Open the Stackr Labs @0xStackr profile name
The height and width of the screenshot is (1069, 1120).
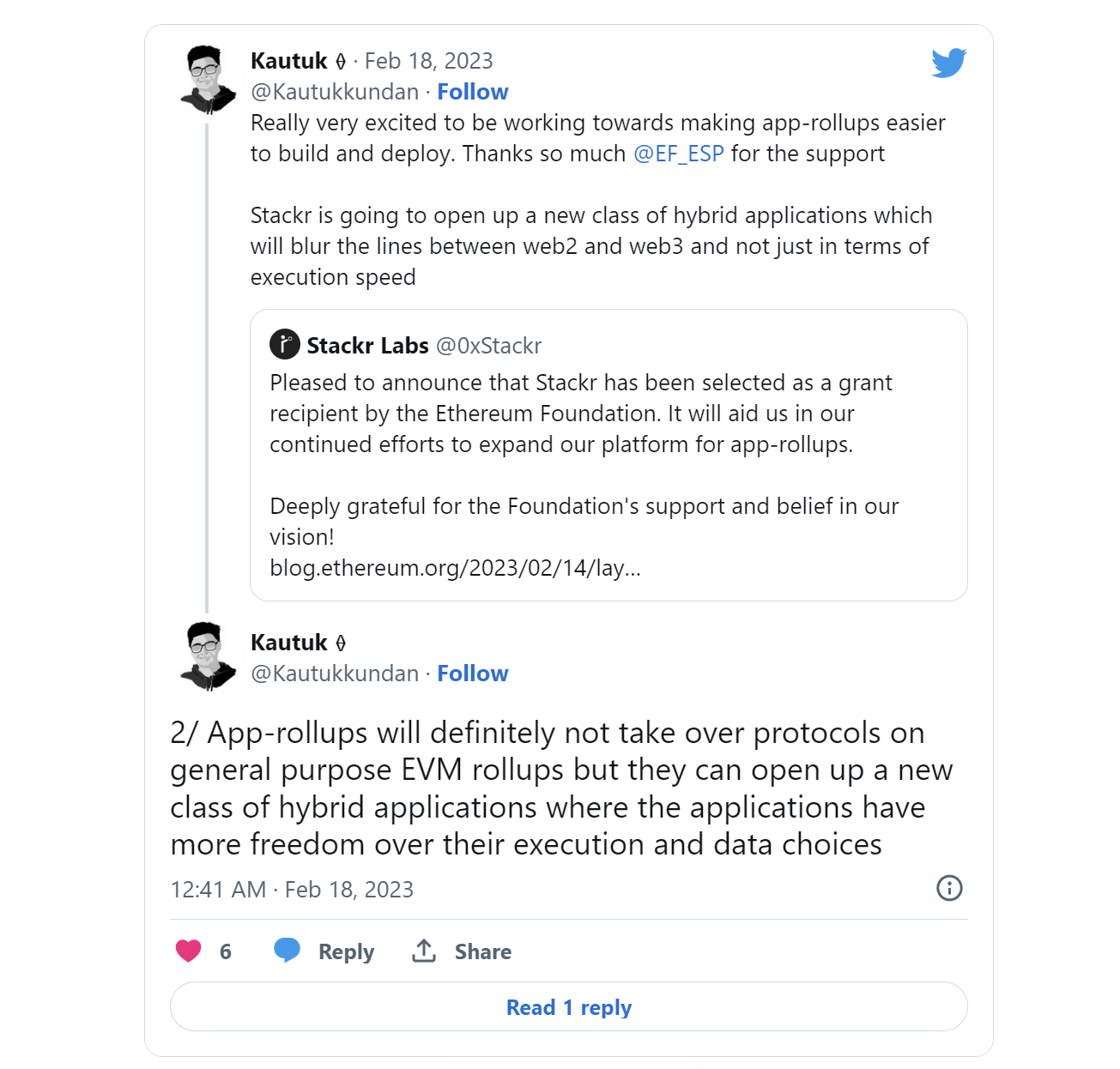click(x=367, y=346)
